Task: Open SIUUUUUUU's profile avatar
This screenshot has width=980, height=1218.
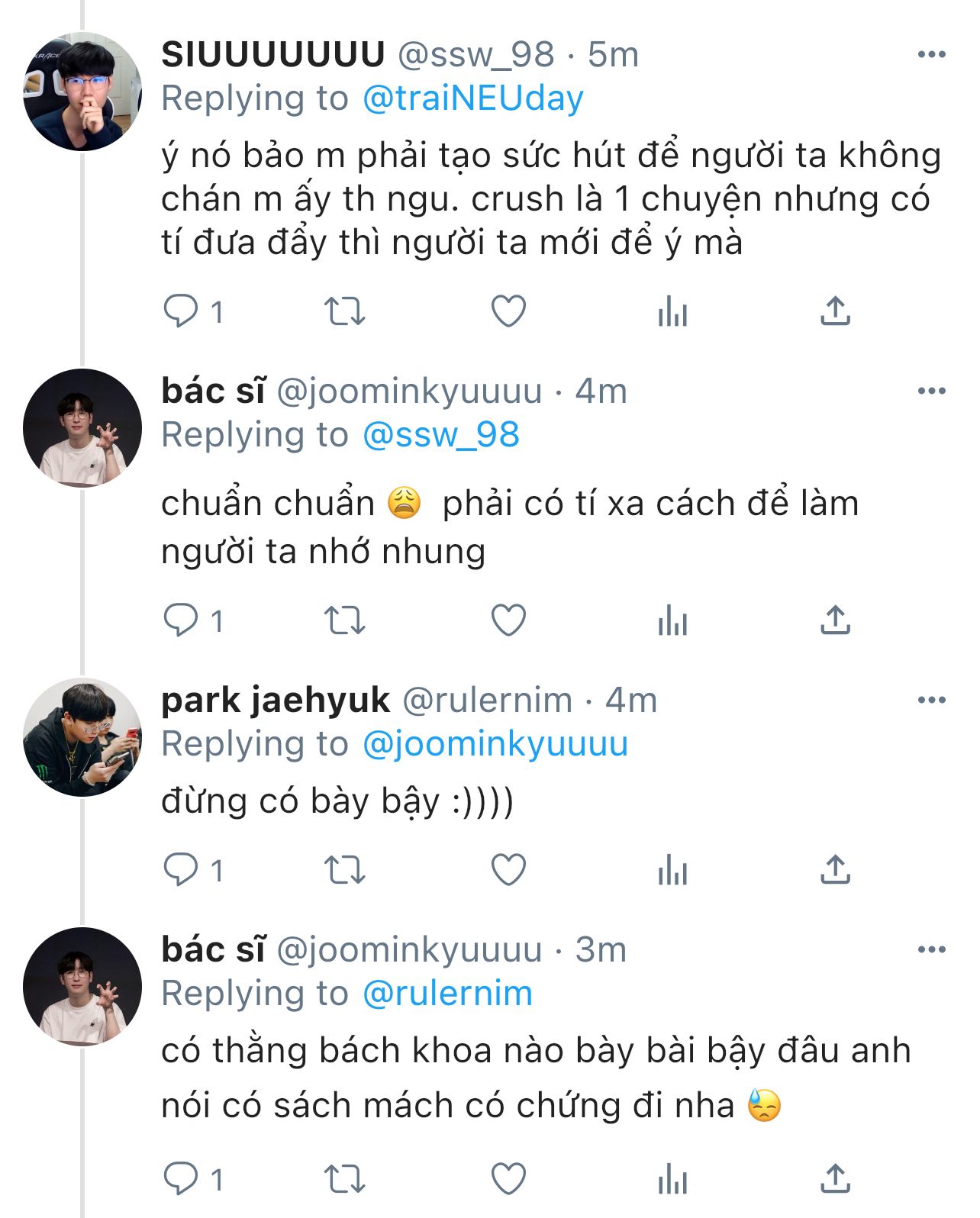Action: (82, 91)
